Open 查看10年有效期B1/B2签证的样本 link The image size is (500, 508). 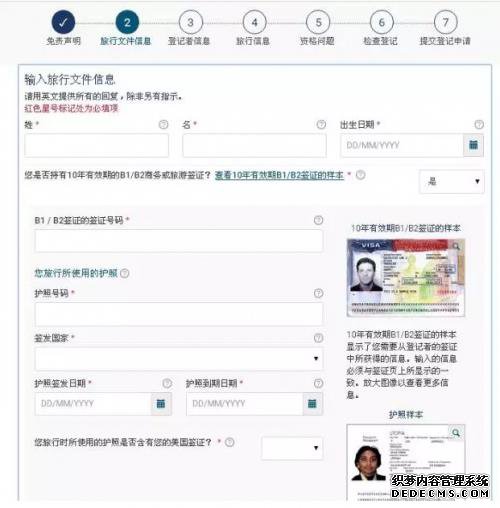click(x=279, y=175)
